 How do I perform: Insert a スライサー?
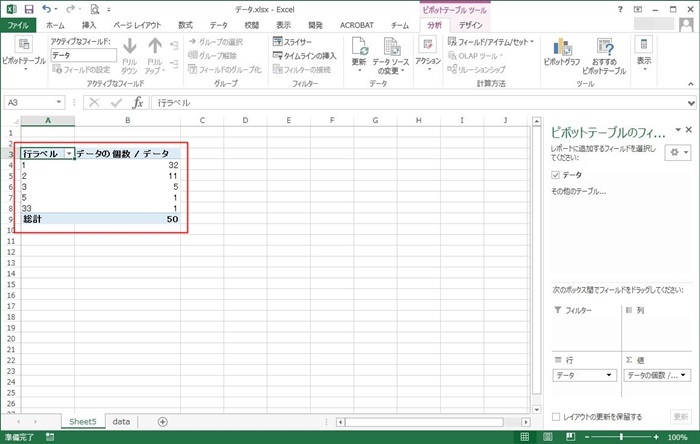(x=292, y=41)
